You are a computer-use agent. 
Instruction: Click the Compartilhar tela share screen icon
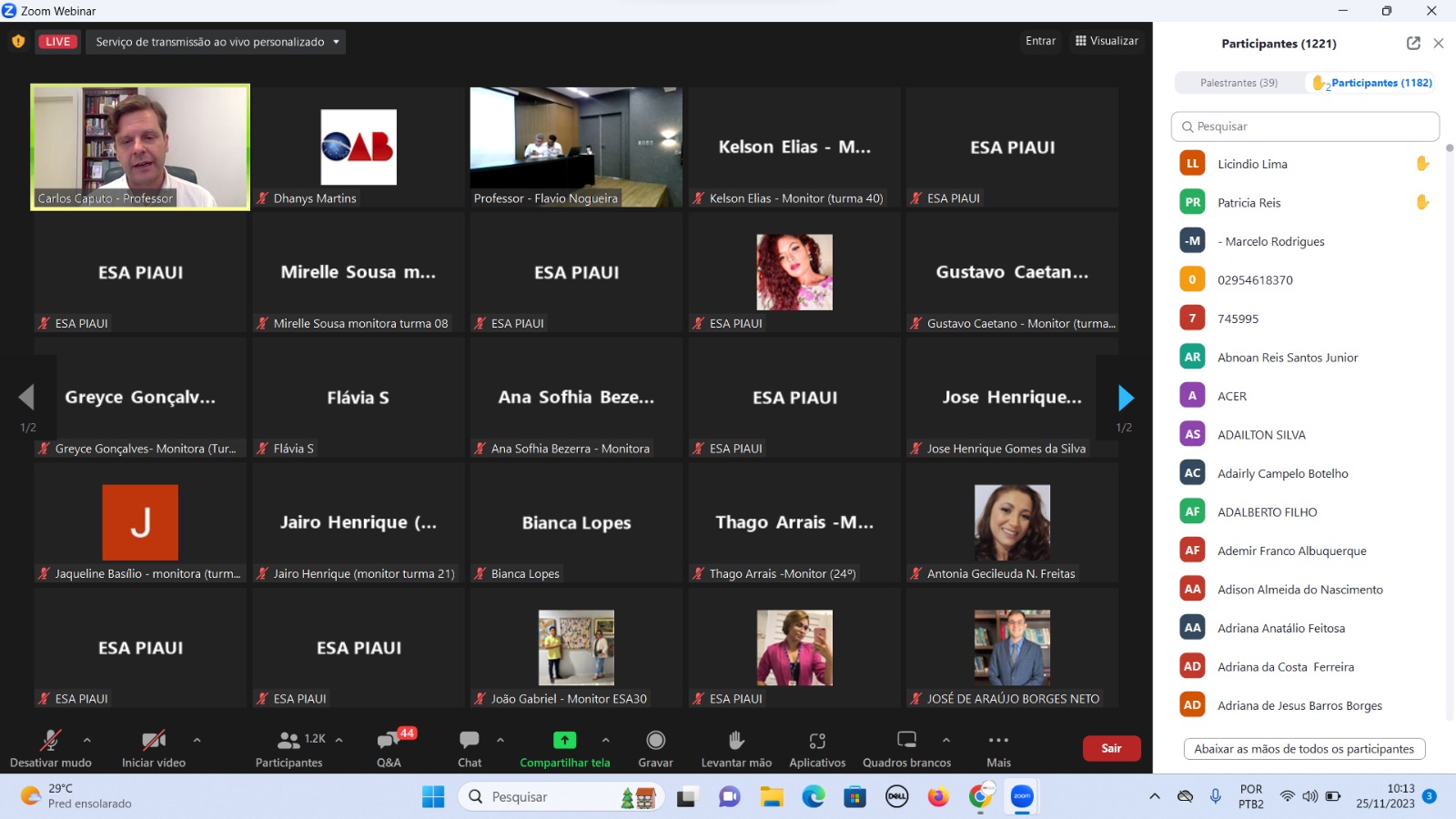tap(564, 741)
